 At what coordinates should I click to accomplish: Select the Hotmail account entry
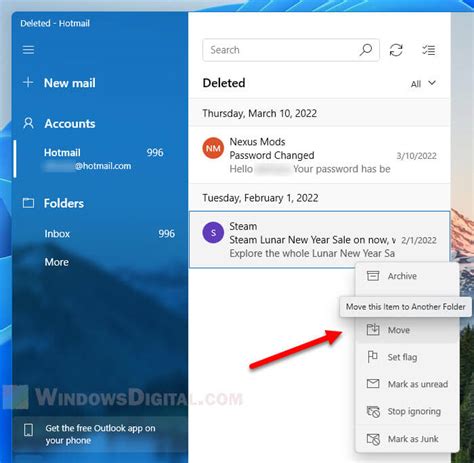[100, 159]
